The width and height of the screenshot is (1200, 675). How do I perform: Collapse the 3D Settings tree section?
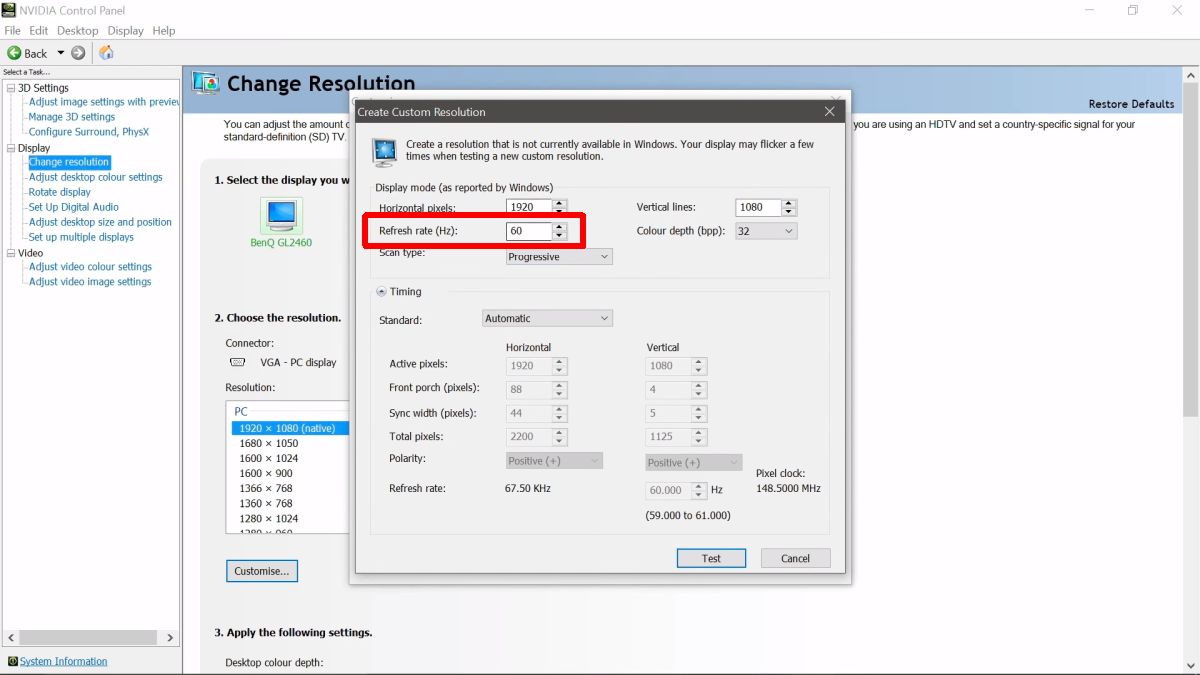(9, 87)
